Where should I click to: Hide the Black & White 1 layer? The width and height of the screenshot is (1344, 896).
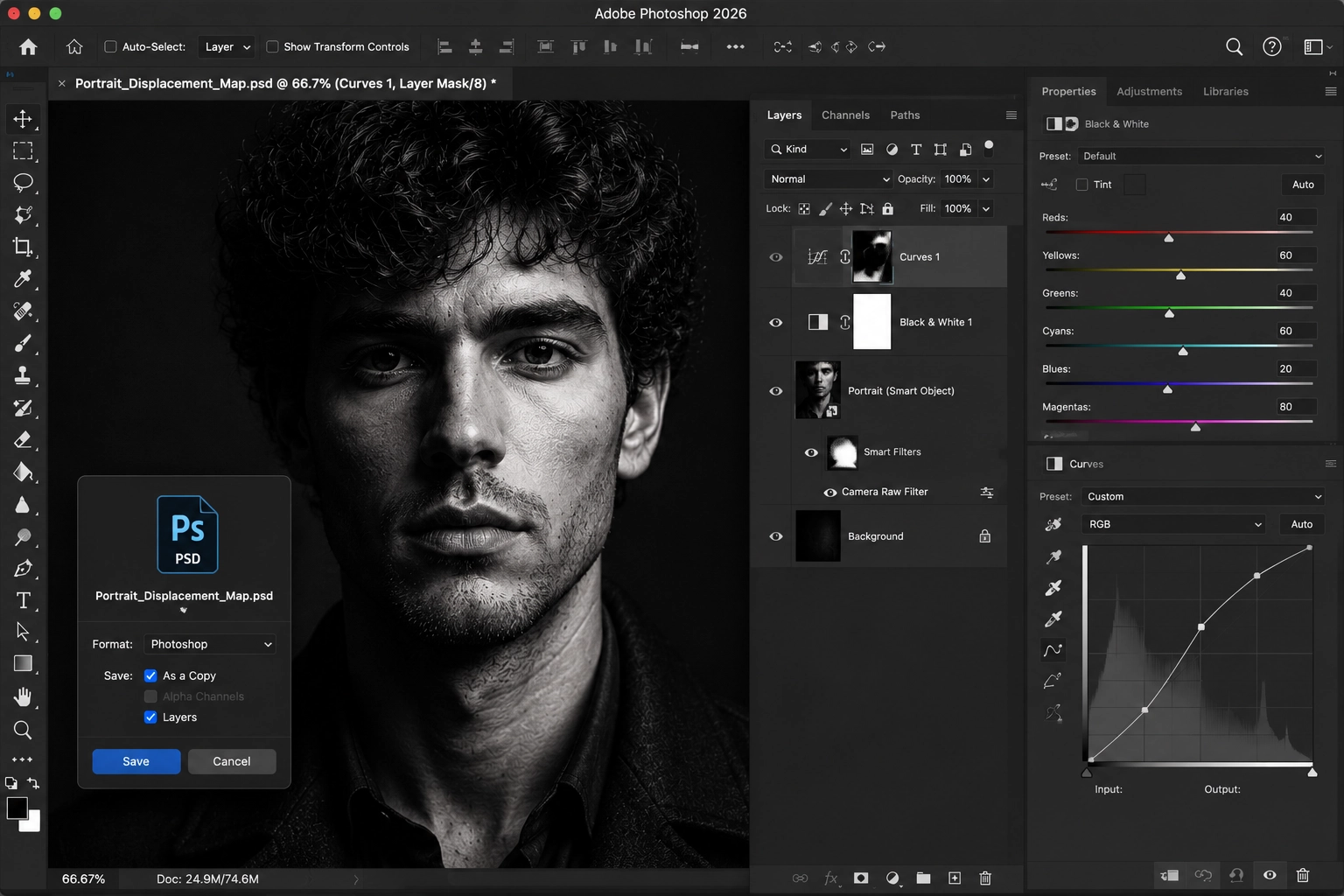[775, 323]
